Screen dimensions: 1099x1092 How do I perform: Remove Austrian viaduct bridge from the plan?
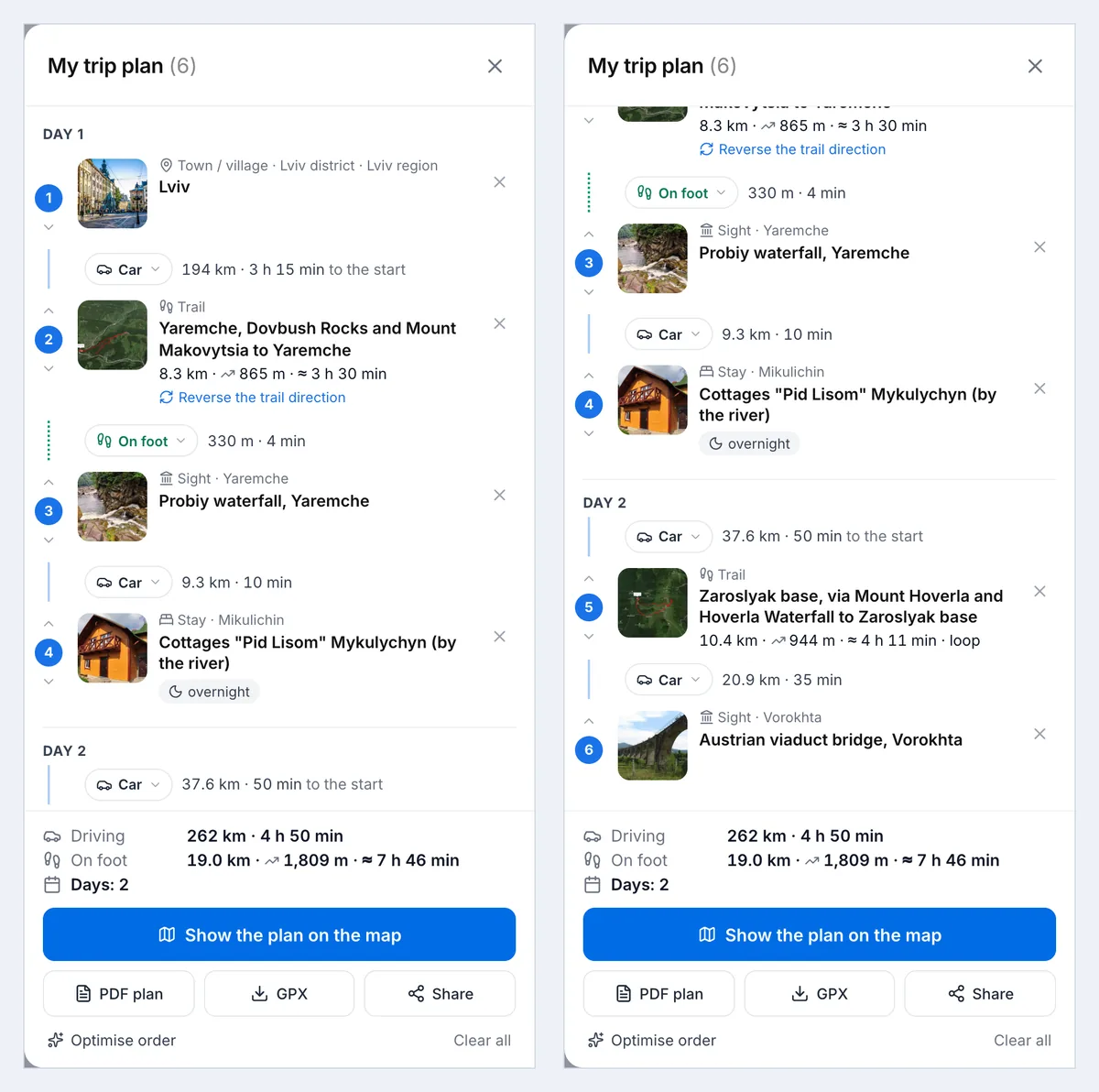(1039, 734)
